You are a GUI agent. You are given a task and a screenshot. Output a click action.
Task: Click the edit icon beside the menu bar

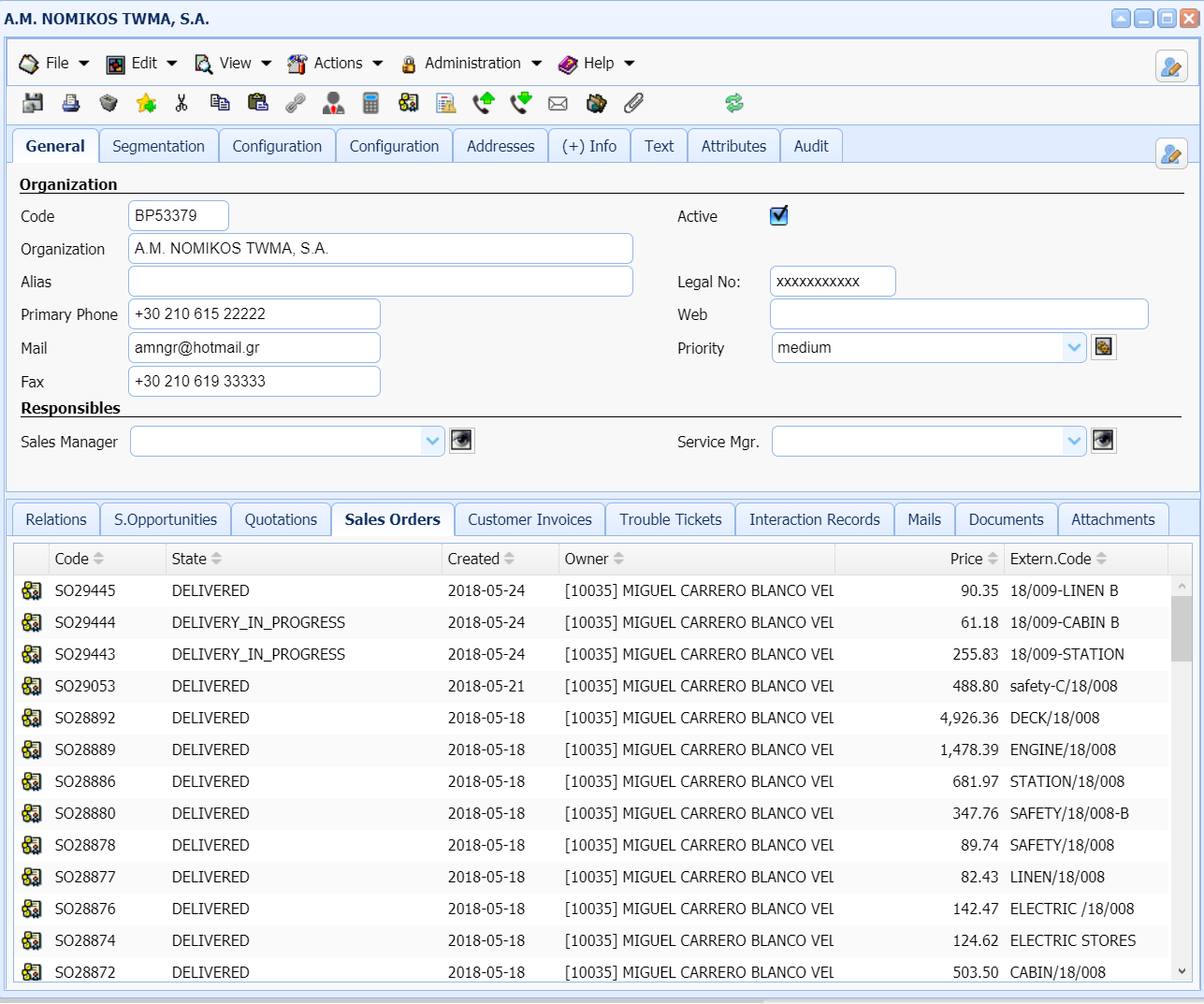click(1171, 66)
